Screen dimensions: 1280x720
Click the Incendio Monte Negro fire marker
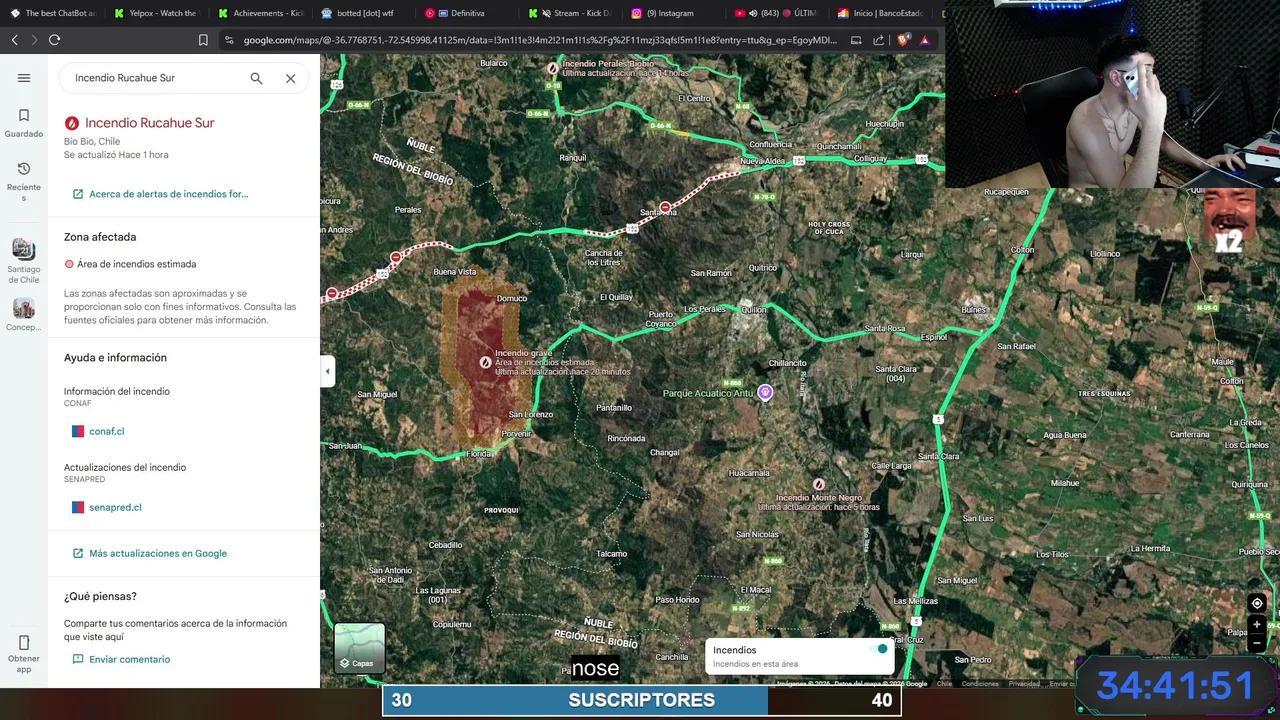[818, 485]
